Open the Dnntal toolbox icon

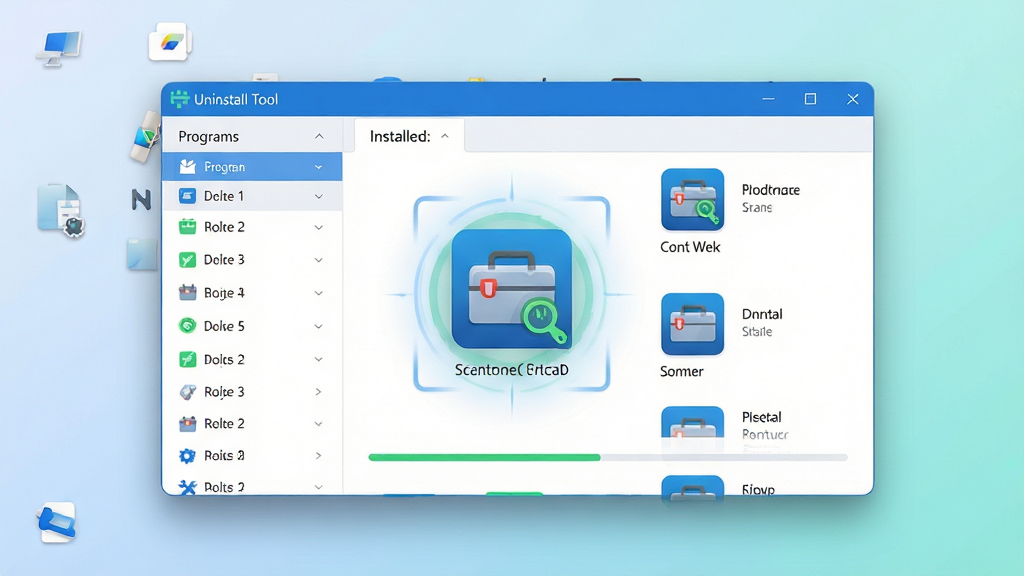(692, 324)
